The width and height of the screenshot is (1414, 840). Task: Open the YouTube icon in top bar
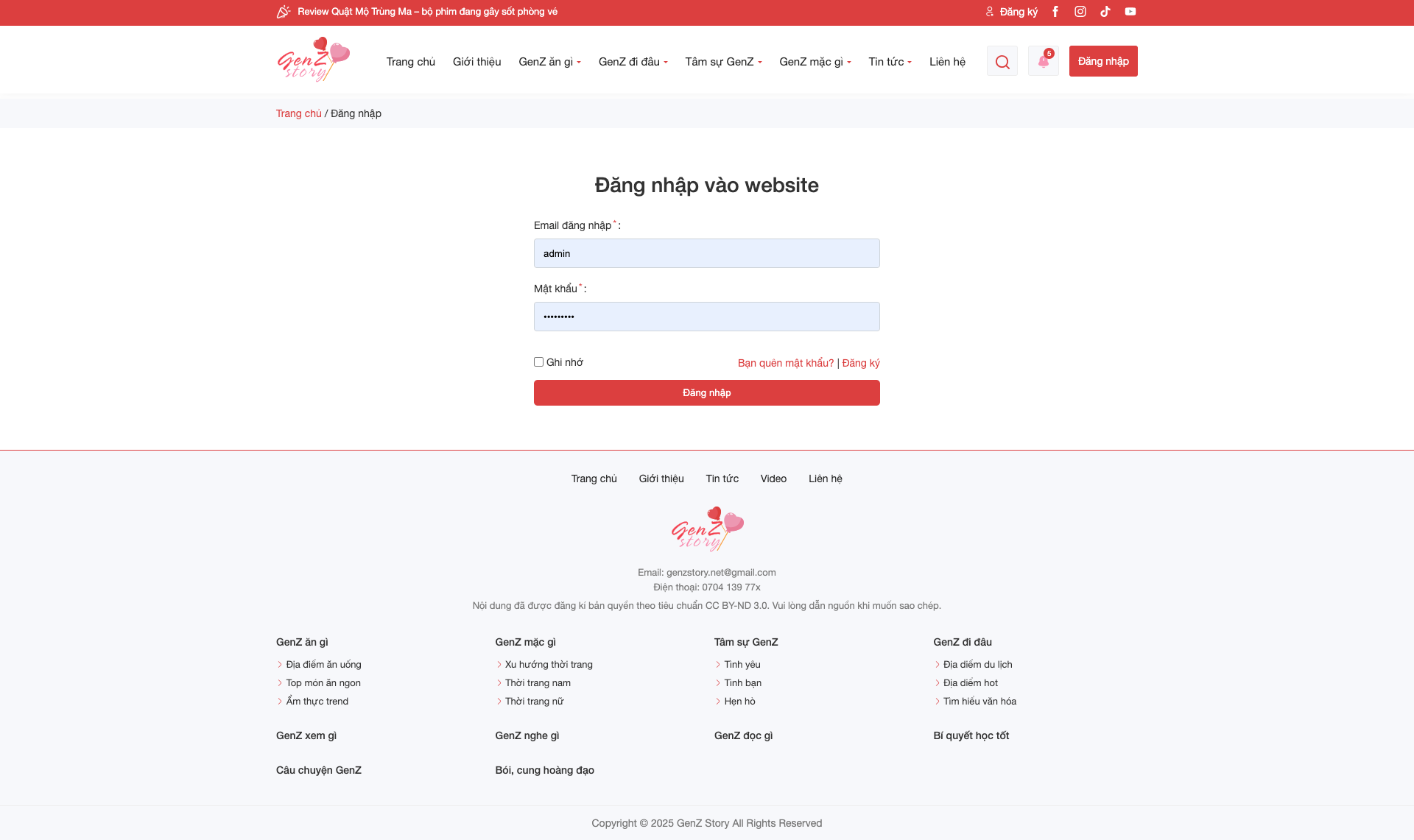(1130, 12)
